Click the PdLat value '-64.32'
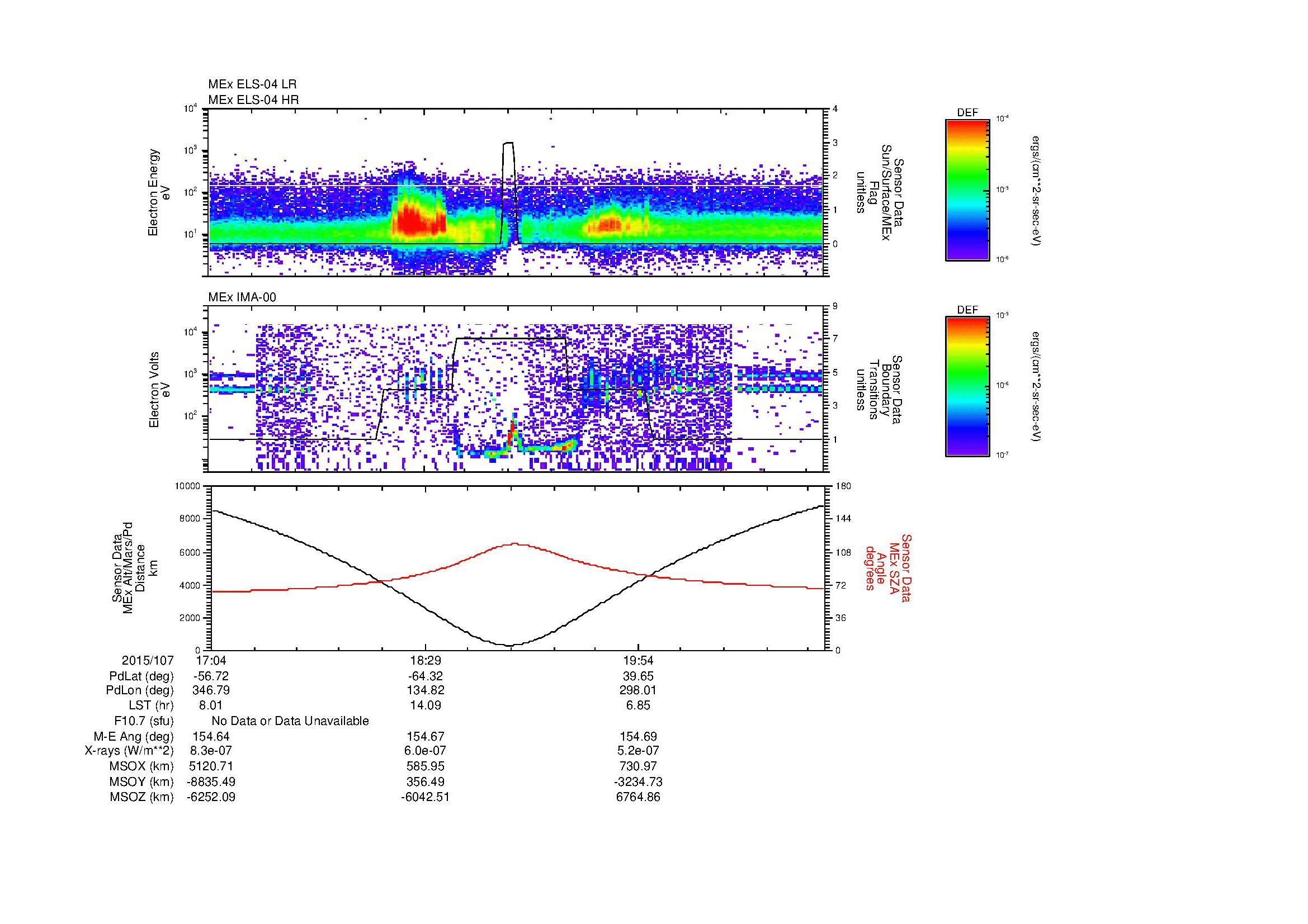The height and width of the screenshot is (924, 1308). click(x=425, y=676)
